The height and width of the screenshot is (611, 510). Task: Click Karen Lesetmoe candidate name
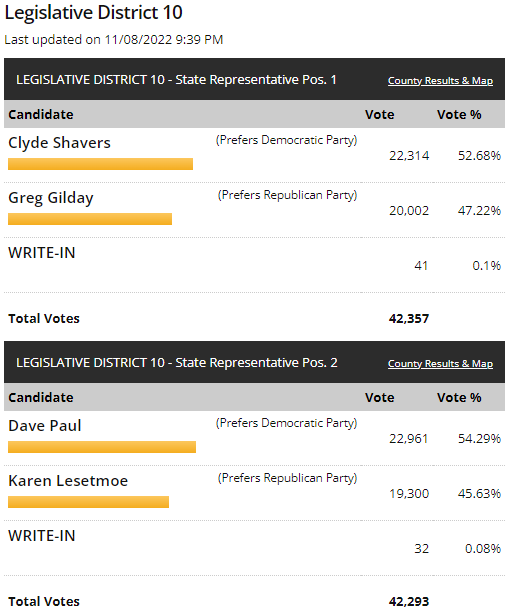68,480
